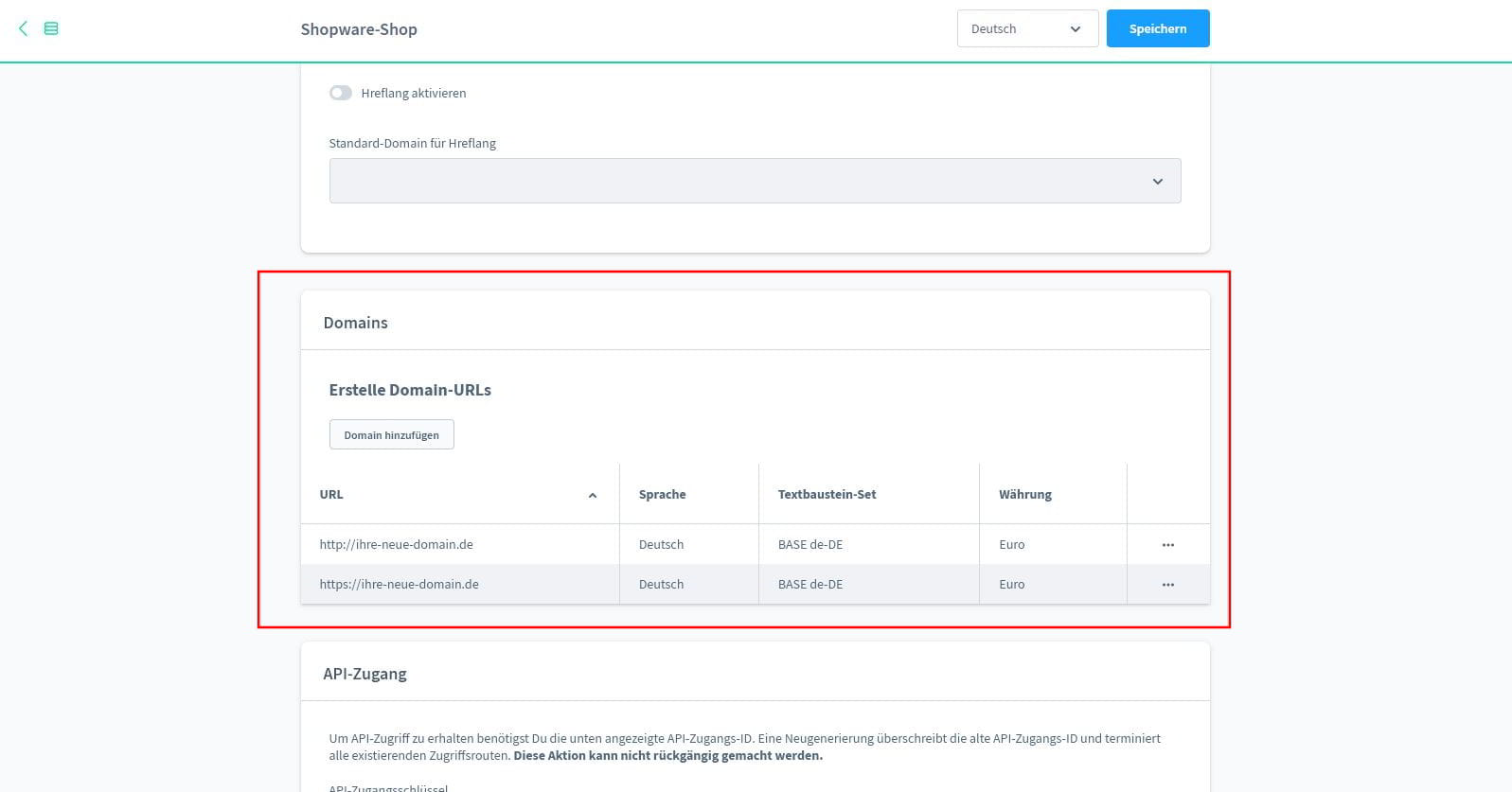1512x792 pixels.
Task: Click the Speichern button
Action: pyautogui.click(x=1158, y=28)
